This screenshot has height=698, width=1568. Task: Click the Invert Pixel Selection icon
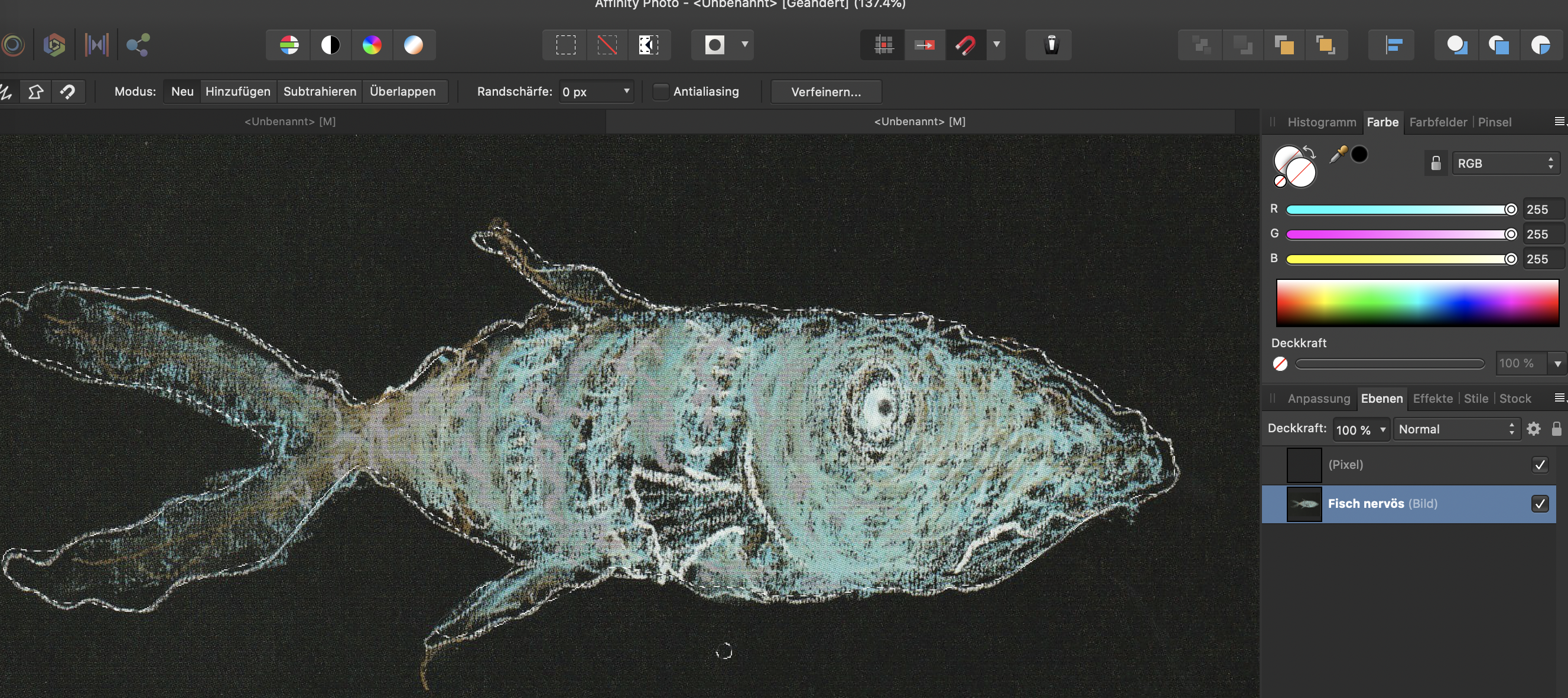648,45
